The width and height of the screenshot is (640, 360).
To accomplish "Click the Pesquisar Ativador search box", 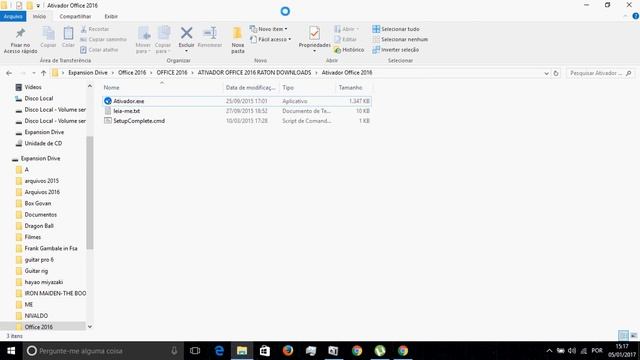I will click(x=600, y=73).
